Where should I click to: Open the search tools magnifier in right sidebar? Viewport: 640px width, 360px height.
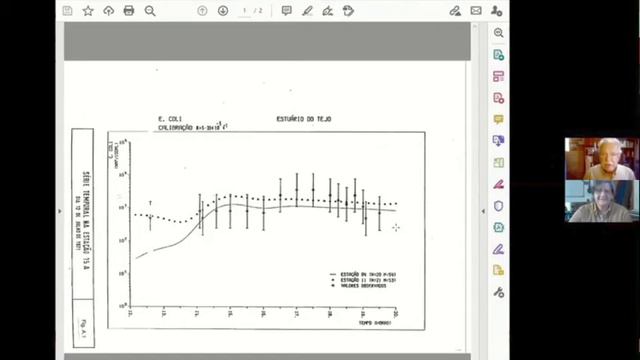tap(498, 33)
